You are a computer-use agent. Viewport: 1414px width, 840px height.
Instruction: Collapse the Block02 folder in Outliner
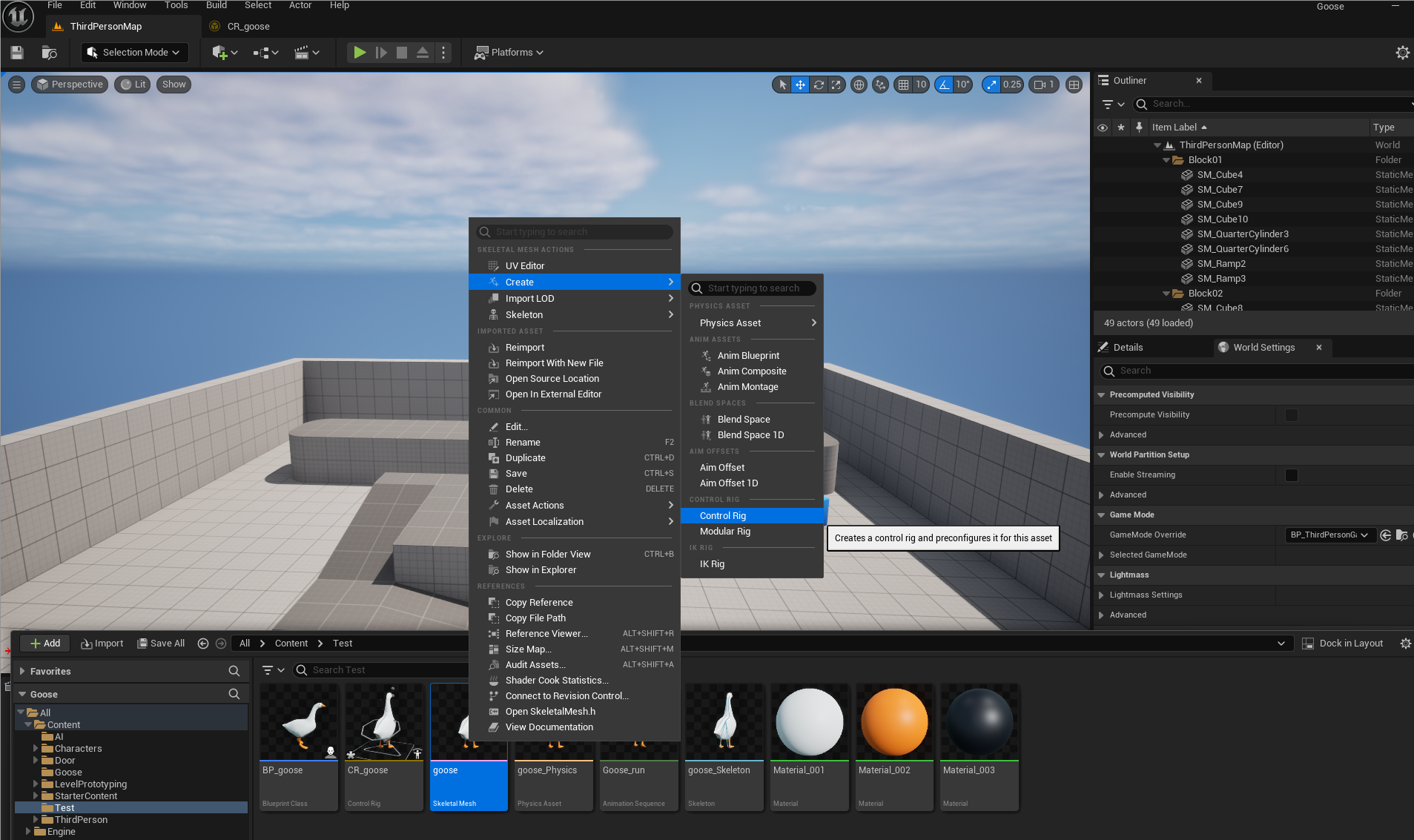[x=1166, y=294]
